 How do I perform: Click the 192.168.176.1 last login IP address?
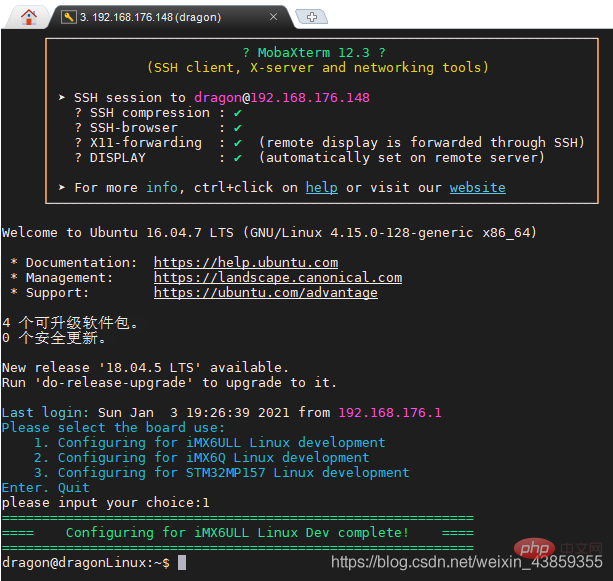390,412
